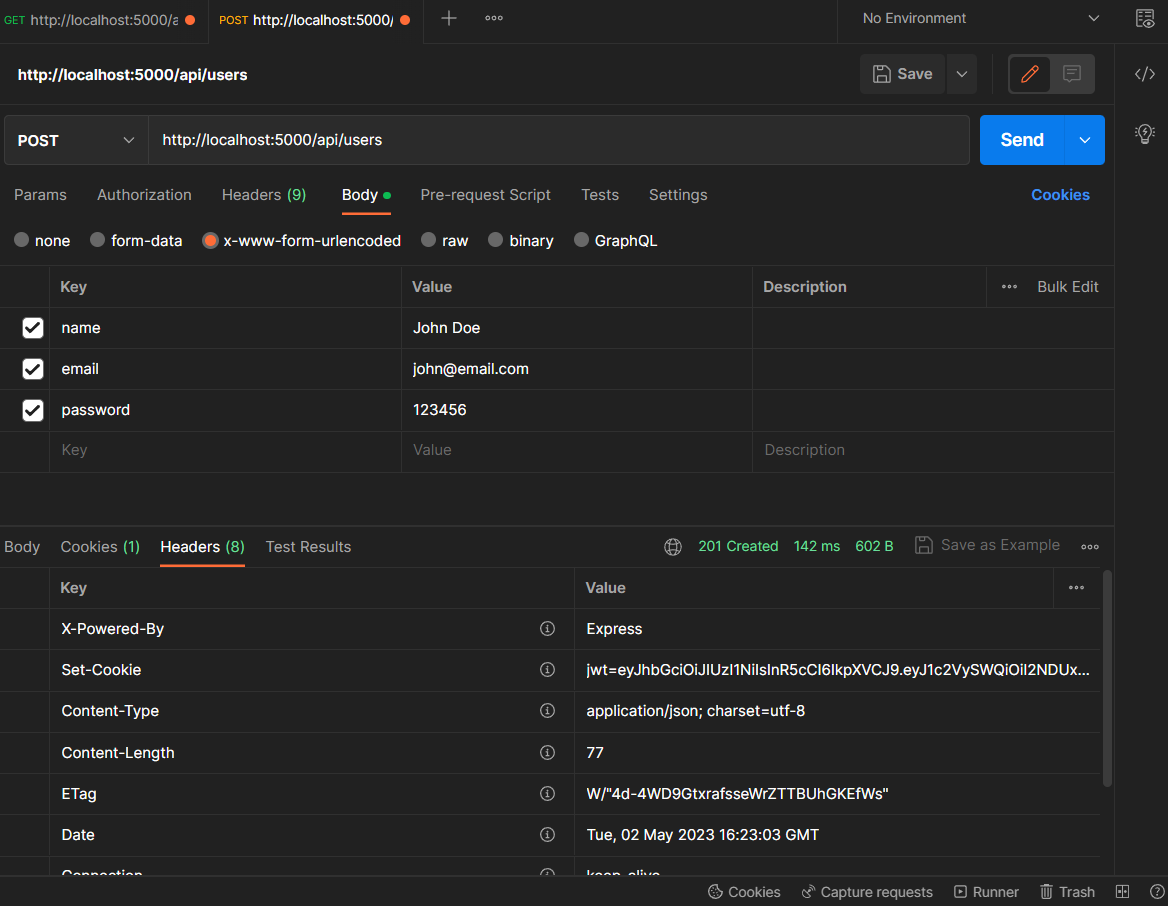The height and width of the screenshot is (906, 1168).
Task: Click the request URL input field
Action: pyautogui.click(x=558, y=140)
